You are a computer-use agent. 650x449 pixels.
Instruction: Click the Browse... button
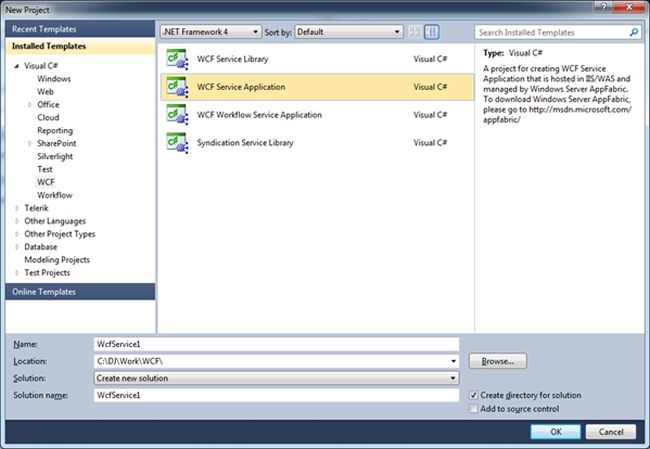[x=498, y=361]
